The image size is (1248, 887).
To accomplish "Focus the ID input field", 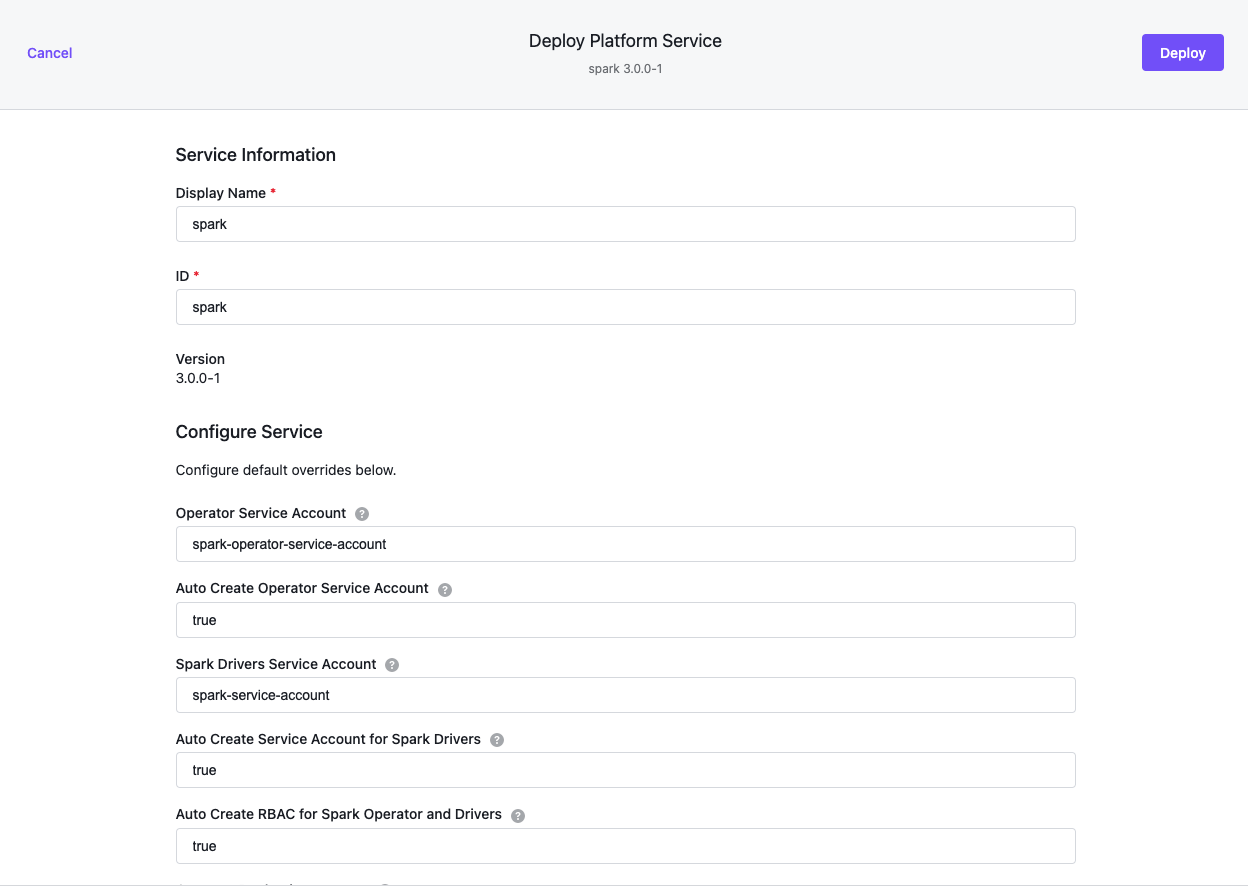I will tap(625, 307).
